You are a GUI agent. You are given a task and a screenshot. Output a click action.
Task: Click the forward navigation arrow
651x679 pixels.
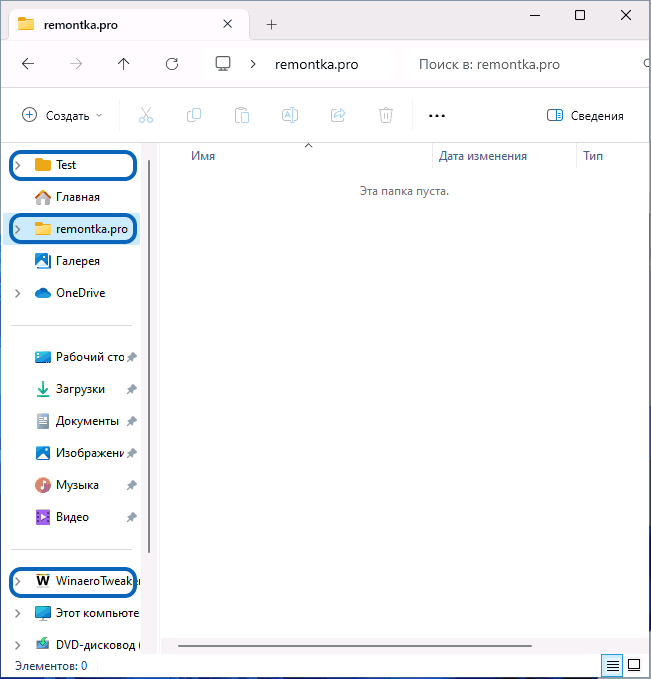pyautogui.click(x=76, y=64)
